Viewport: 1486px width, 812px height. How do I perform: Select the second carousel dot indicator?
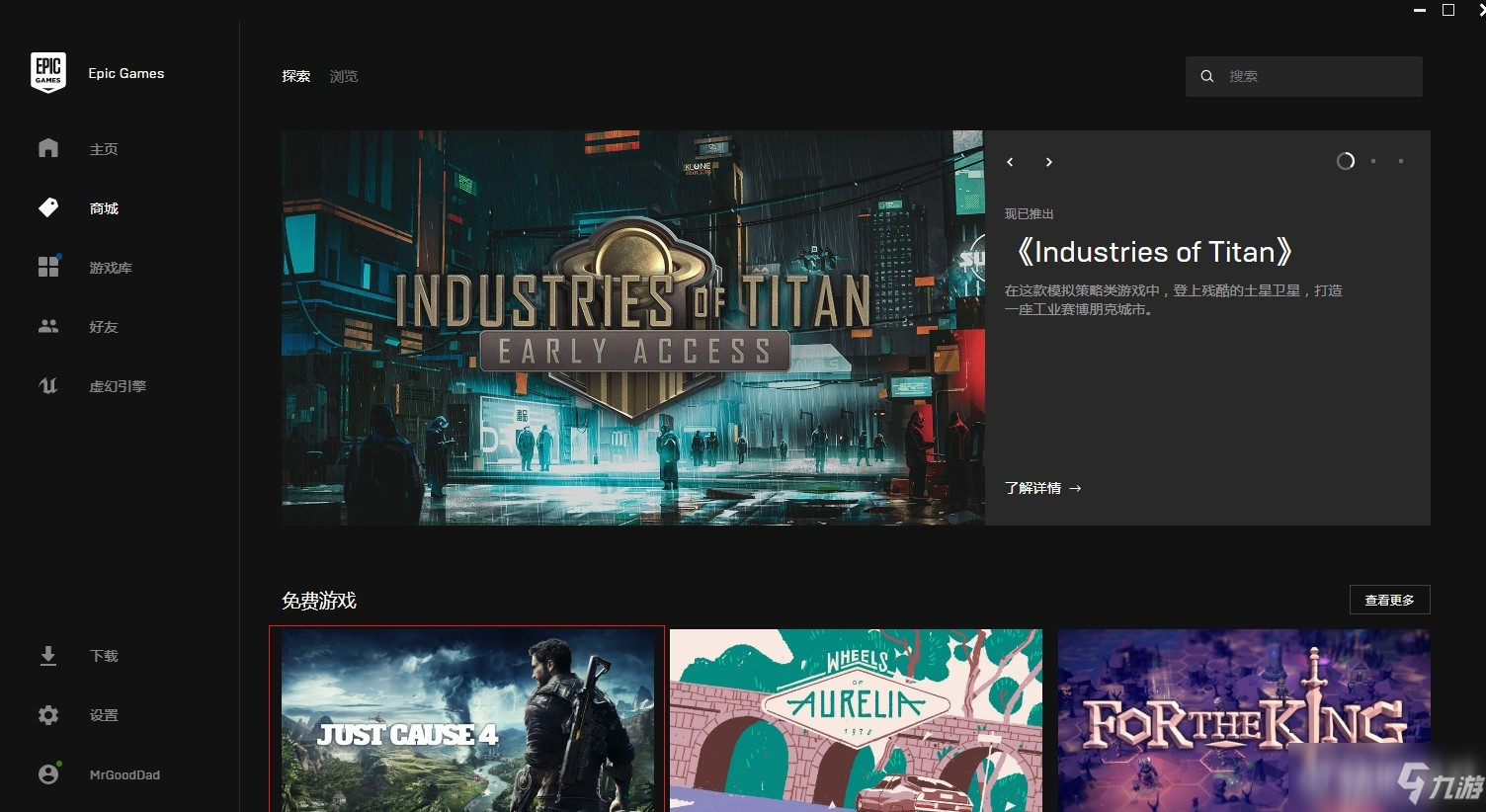coord(1373,161)
